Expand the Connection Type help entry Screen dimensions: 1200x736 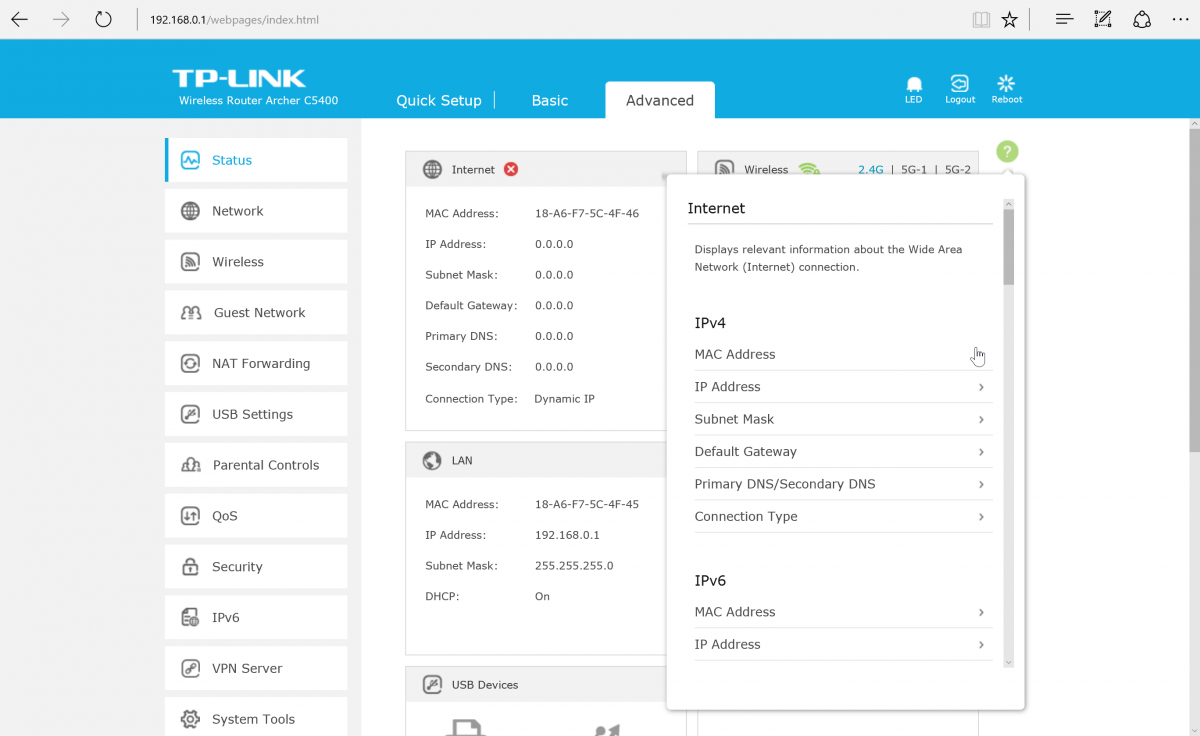pos(838,517)
